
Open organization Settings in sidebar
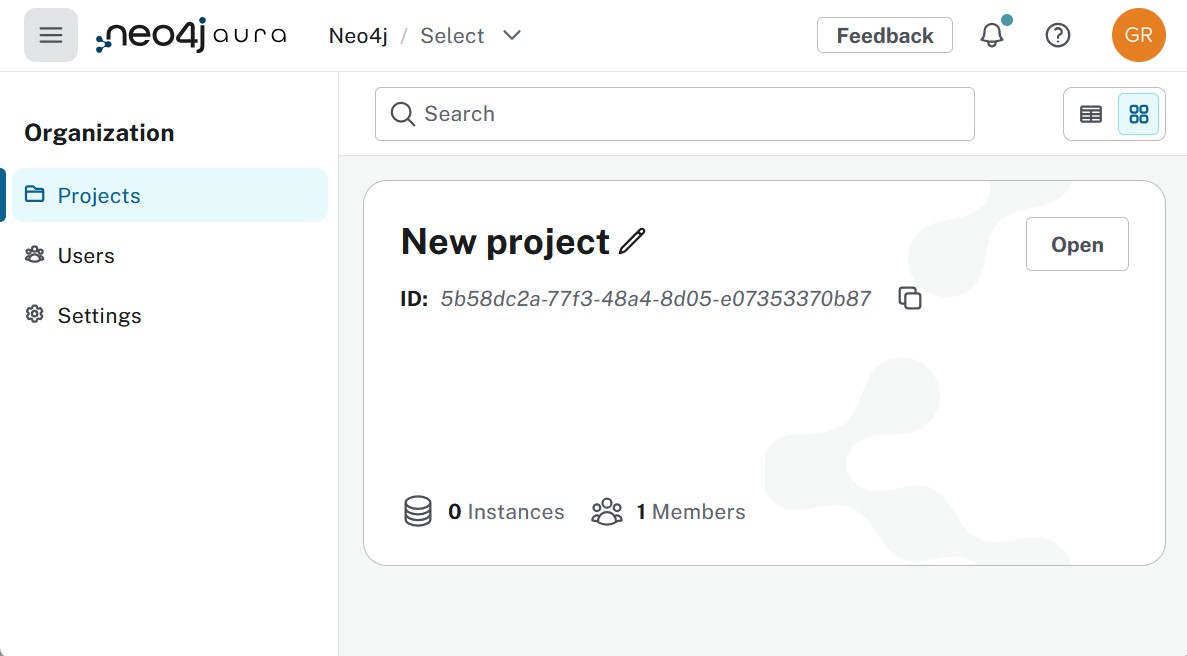99,316
